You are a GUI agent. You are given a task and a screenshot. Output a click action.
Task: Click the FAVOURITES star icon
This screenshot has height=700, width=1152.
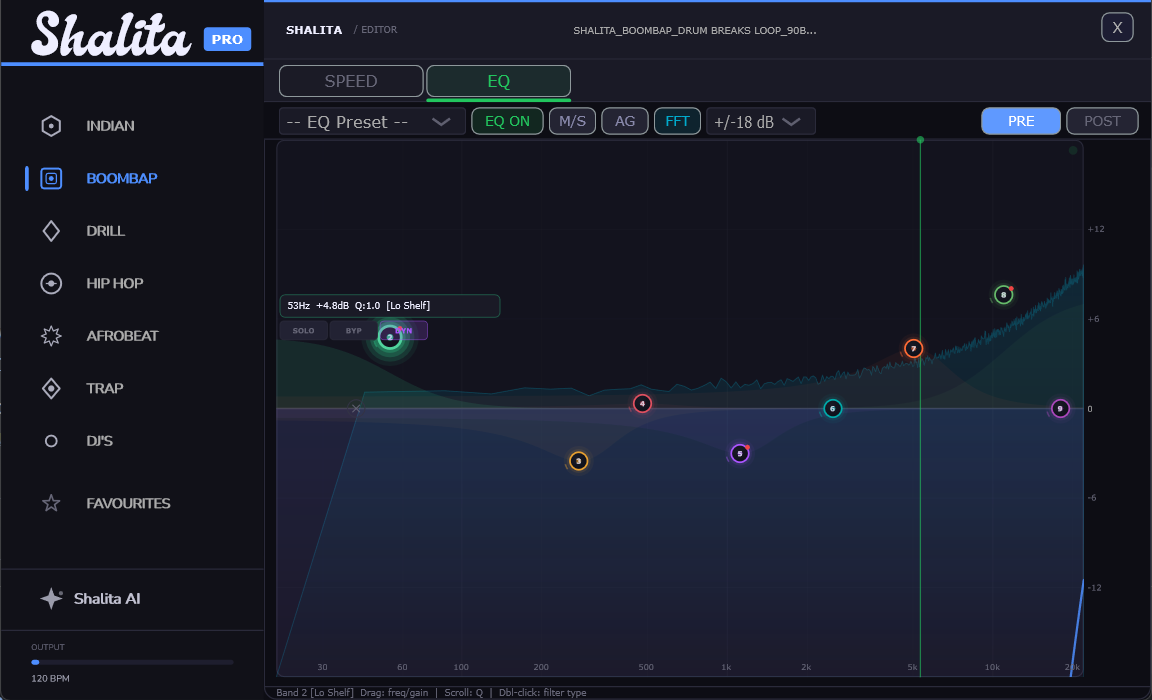[x=51, y=503]
